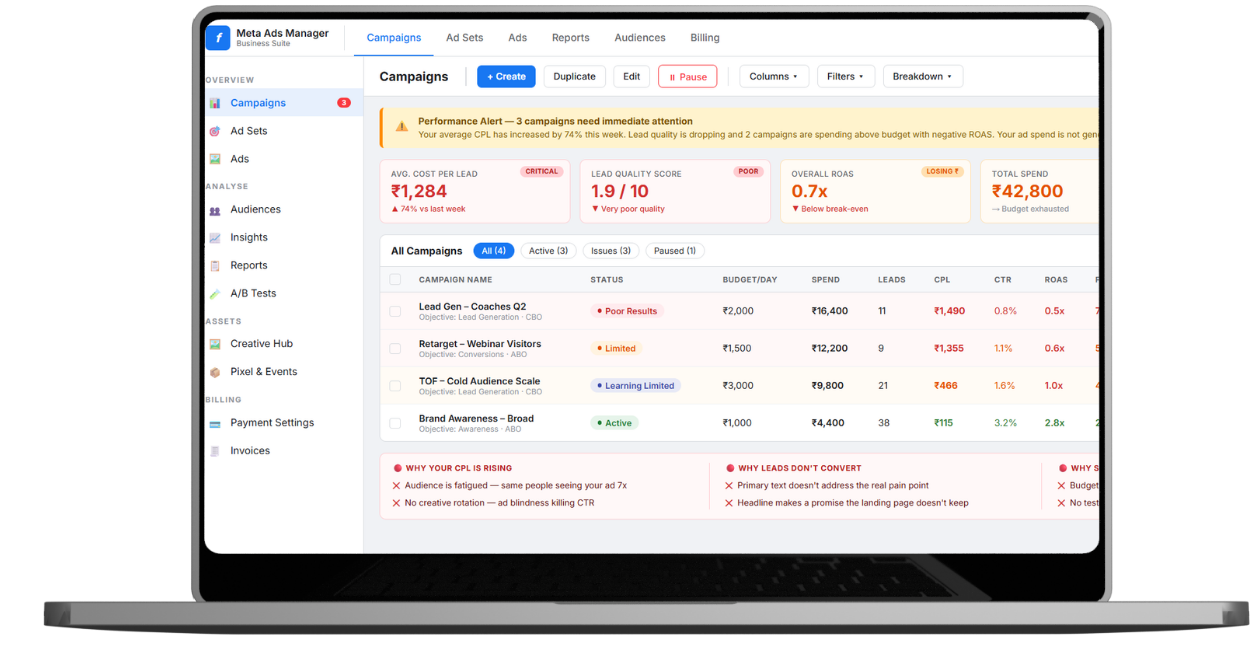Click the Overall ROAS card
1253x660 pixels.
[x=875, y=191]
